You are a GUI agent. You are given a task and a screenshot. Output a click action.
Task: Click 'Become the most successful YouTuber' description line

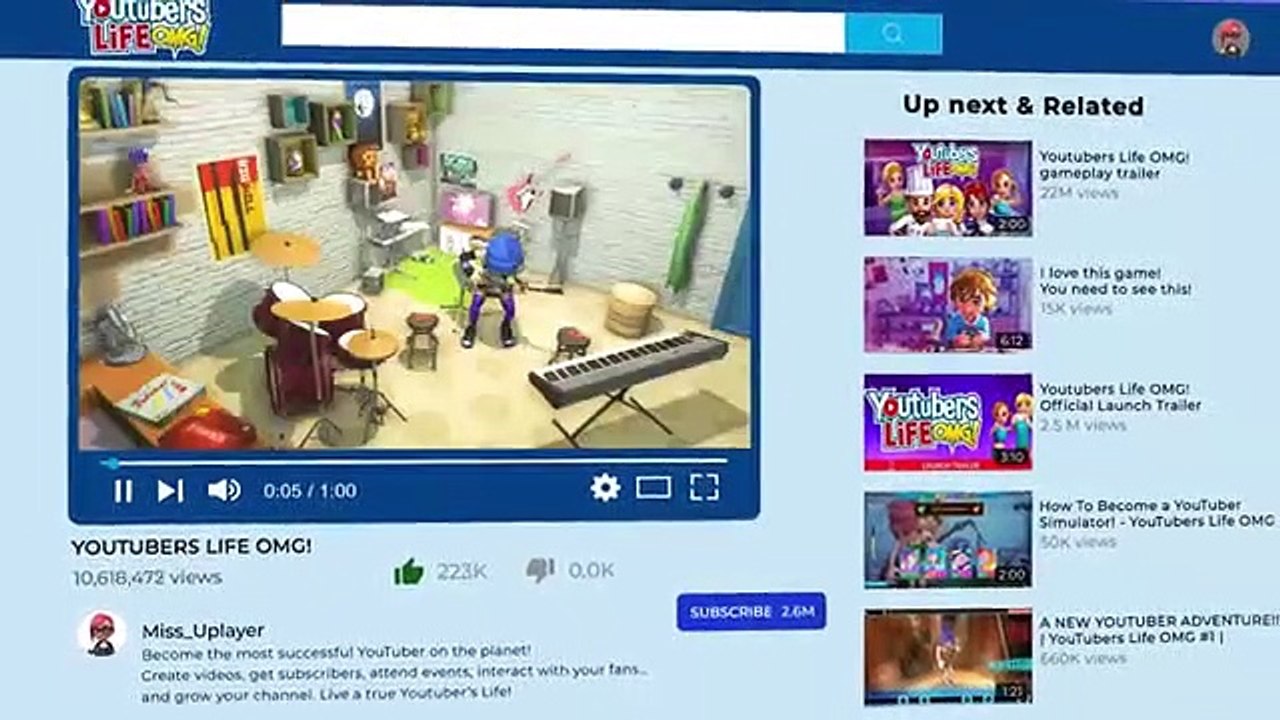[336, 652]
